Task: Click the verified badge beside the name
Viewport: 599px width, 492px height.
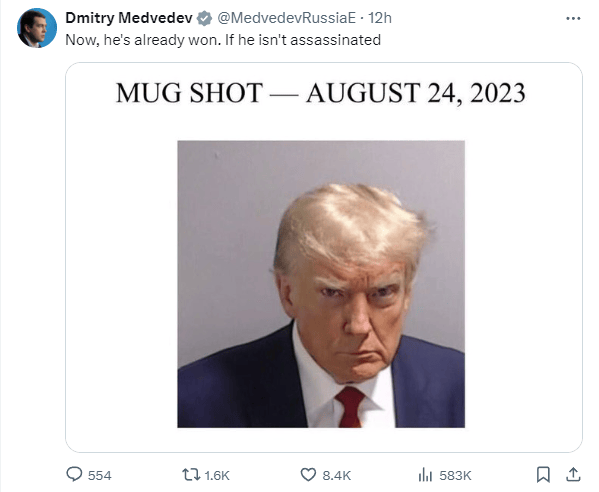Action: [204, 18]
